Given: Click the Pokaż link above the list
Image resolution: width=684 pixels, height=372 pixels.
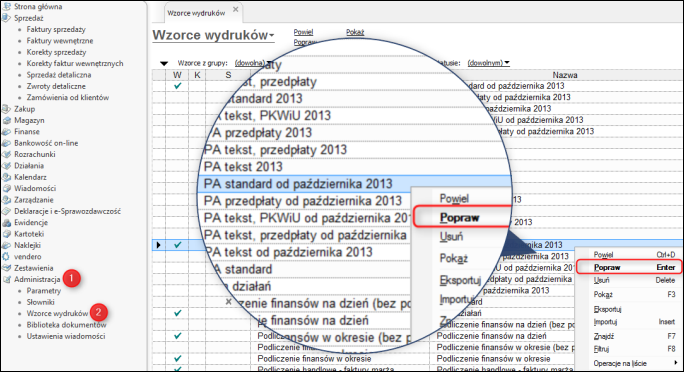Looking at the screenshot, I should pos(355,32).
